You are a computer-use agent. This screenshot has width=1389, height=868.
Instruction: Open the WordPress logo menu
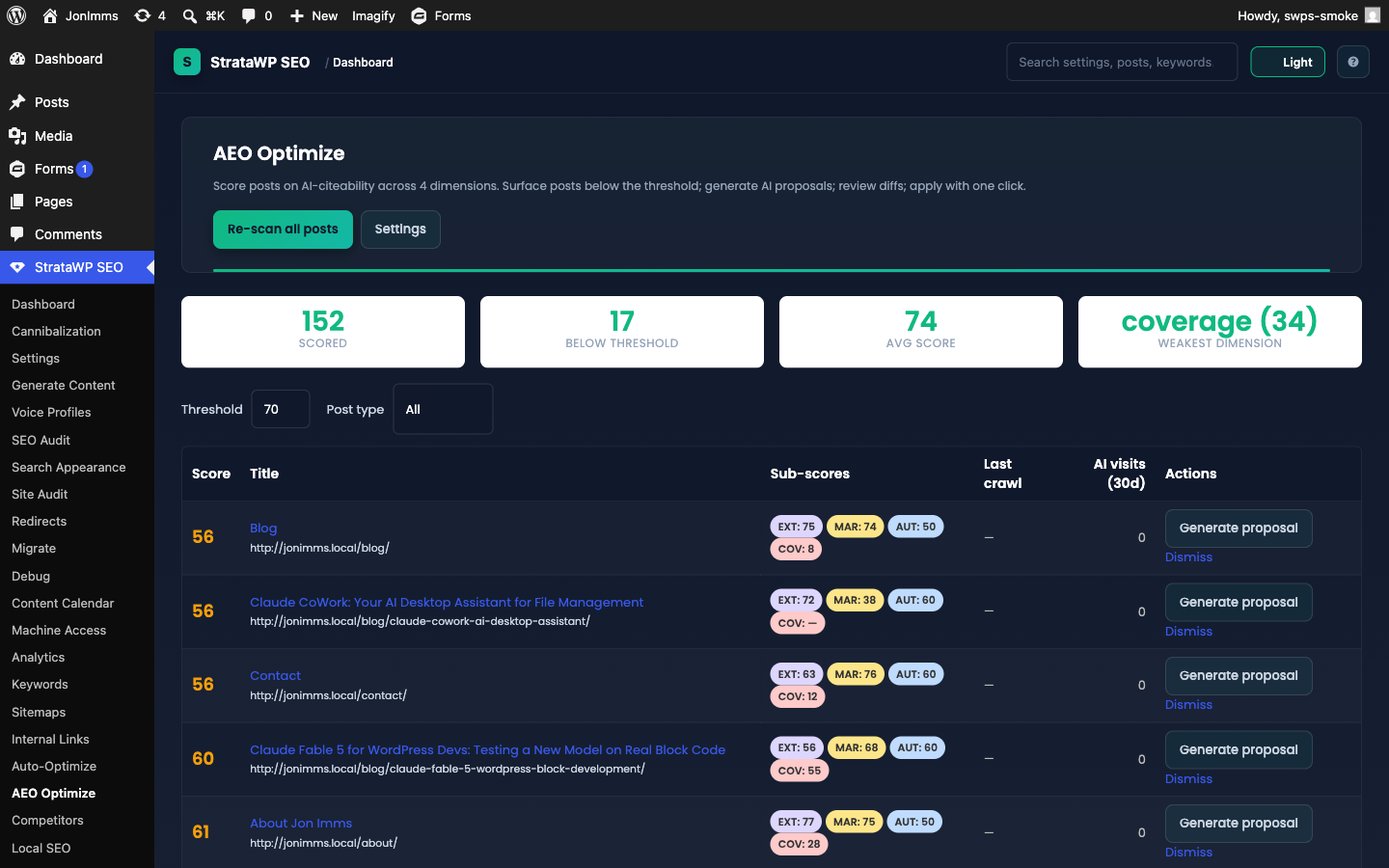[x=16, y=15]
